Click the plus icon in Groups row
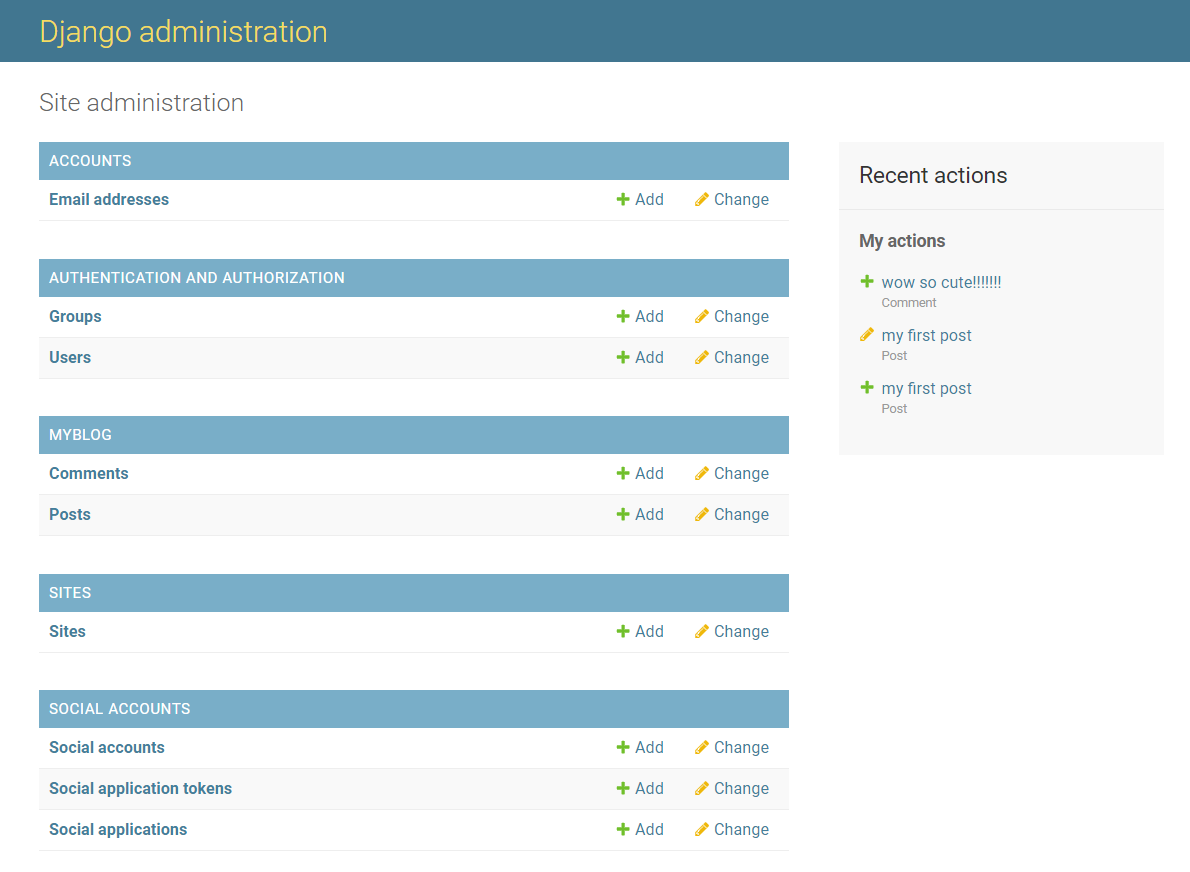This screenshot has width=1190, height=872. click(x=623, y=316)
